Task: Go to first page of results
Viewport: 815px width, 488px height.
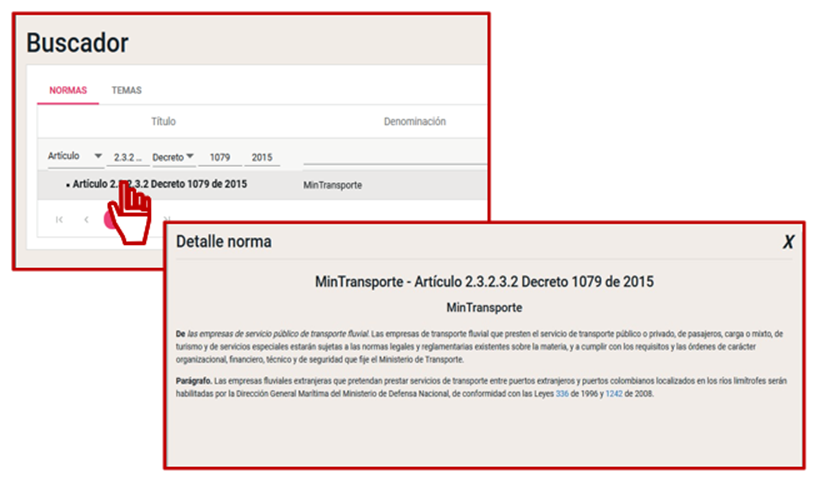Action: (59, 219)
